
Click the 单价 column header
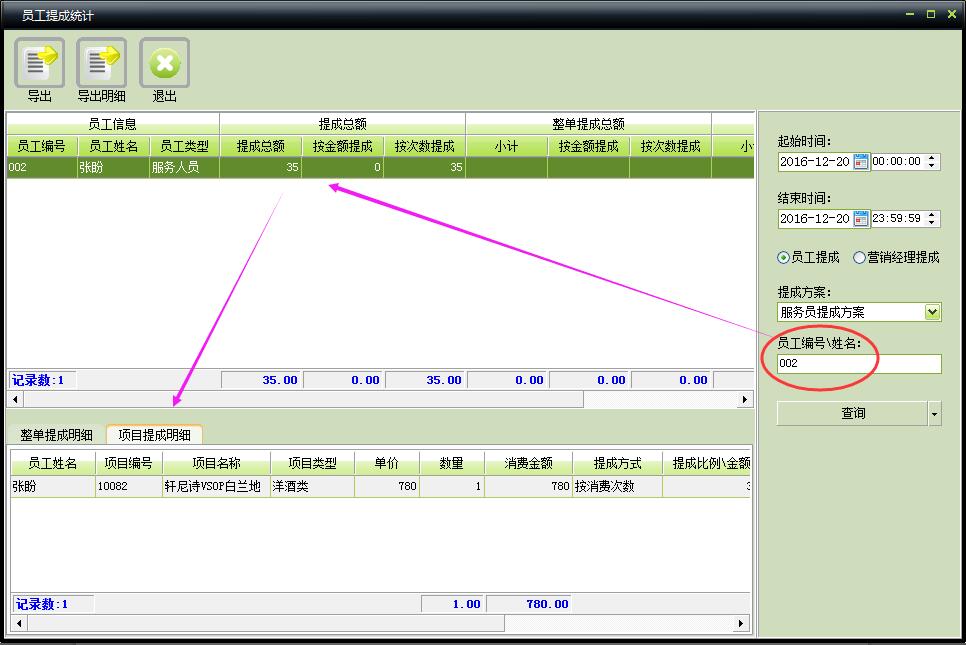387,463
